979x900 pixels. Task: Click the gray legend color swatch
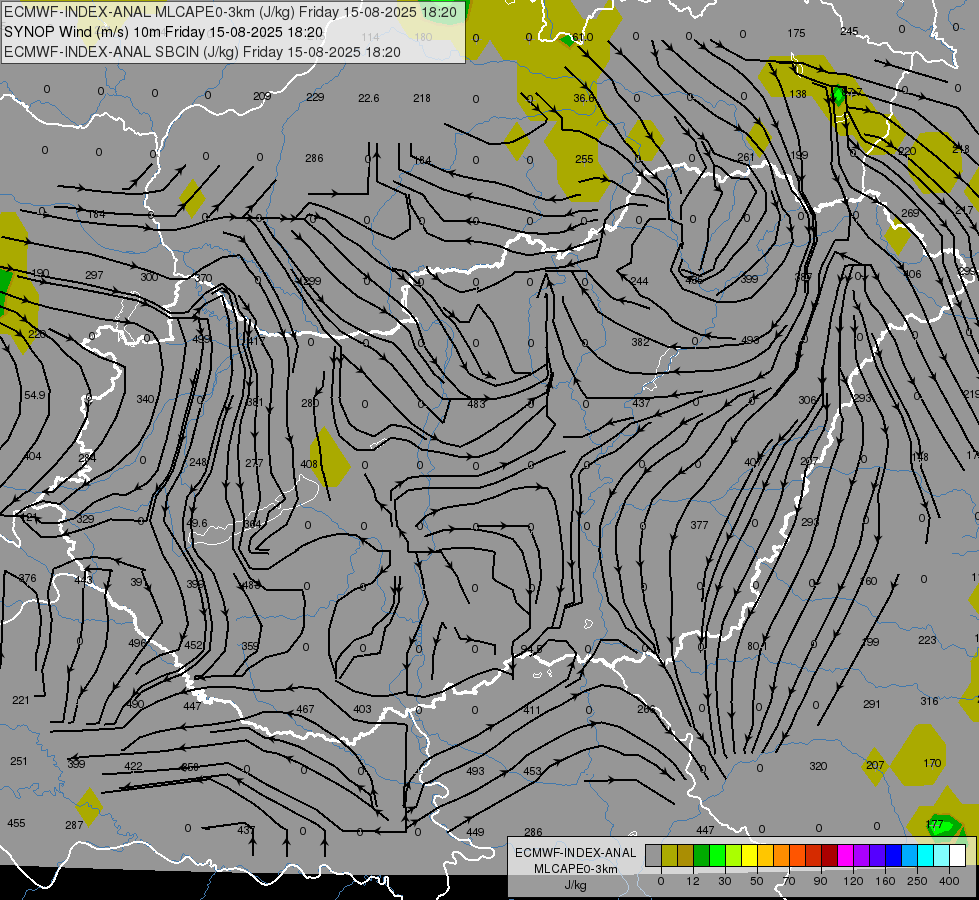653,856
